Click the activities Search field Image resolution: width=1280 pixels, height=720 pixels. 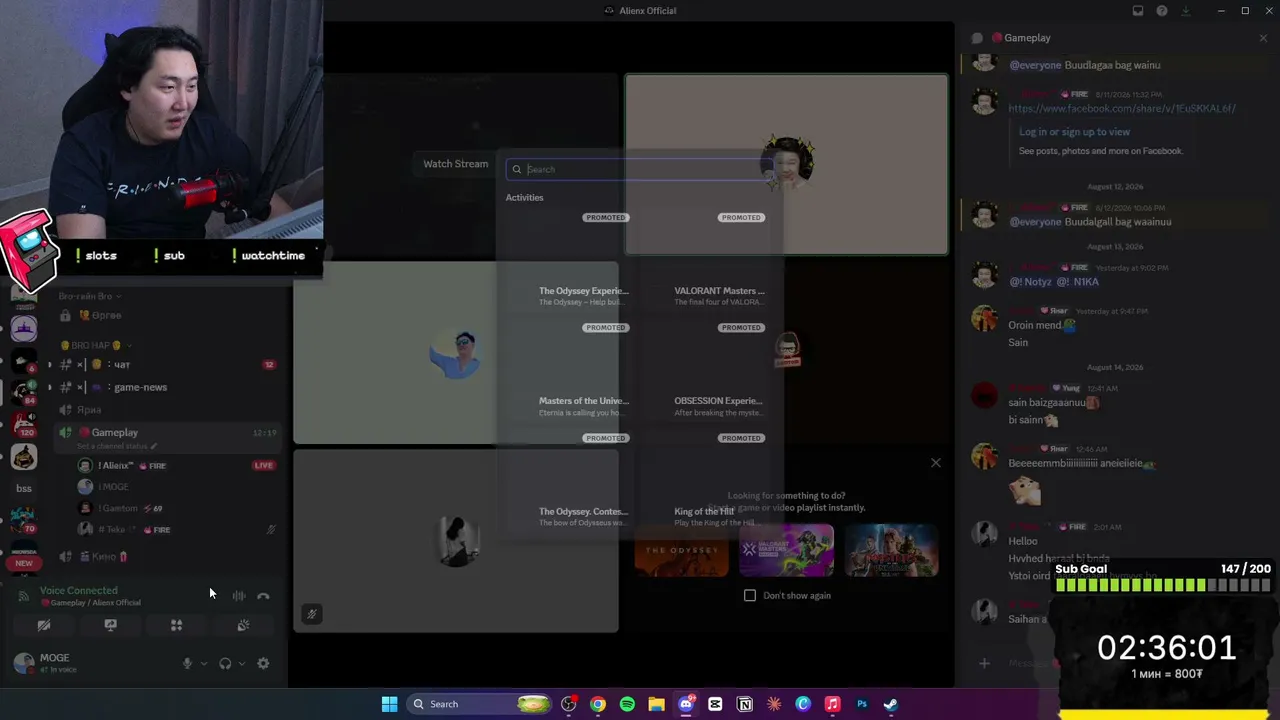tap(639, 169)
